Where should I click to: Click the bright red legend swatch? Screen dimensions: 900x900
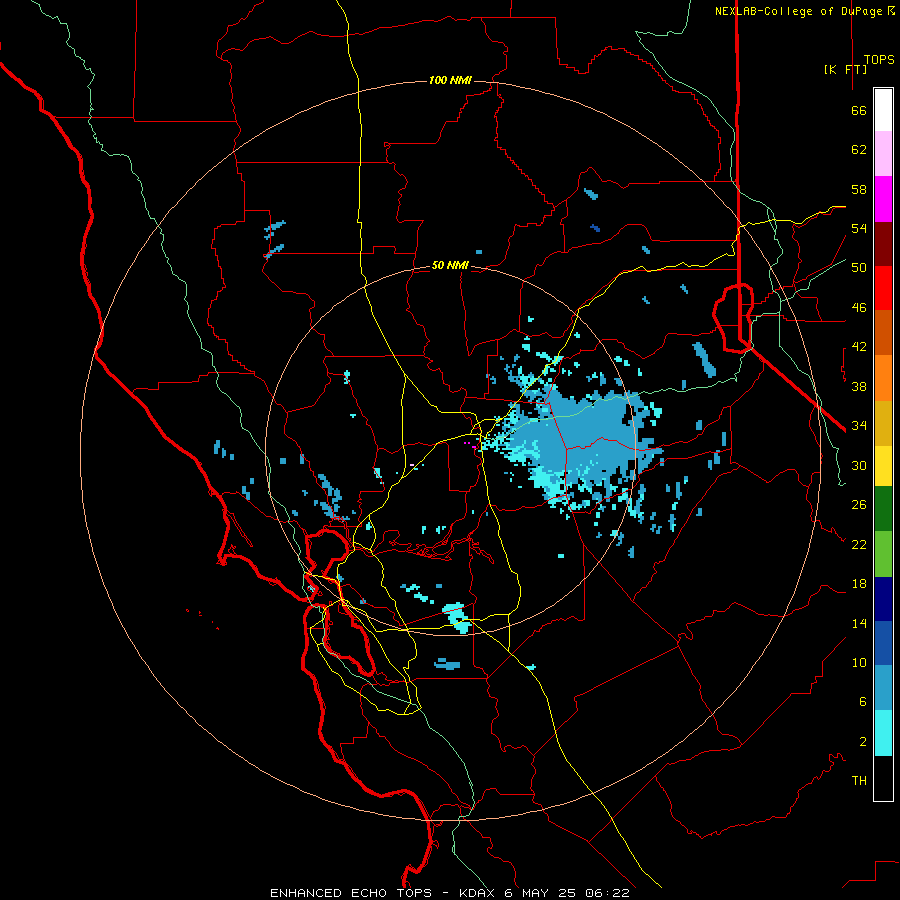click(x=883, y=288)
